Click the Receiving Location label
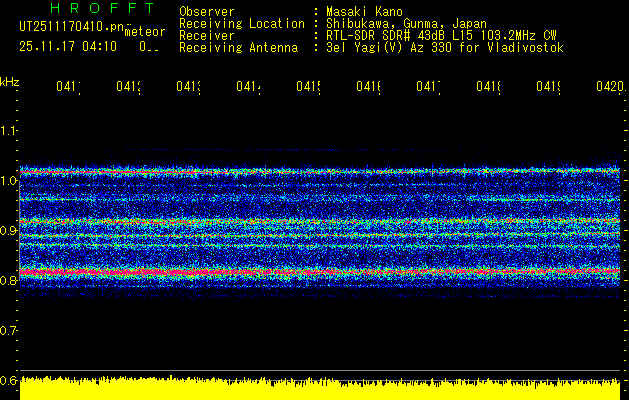The image size is (629, 400). [x=242, y=23]
